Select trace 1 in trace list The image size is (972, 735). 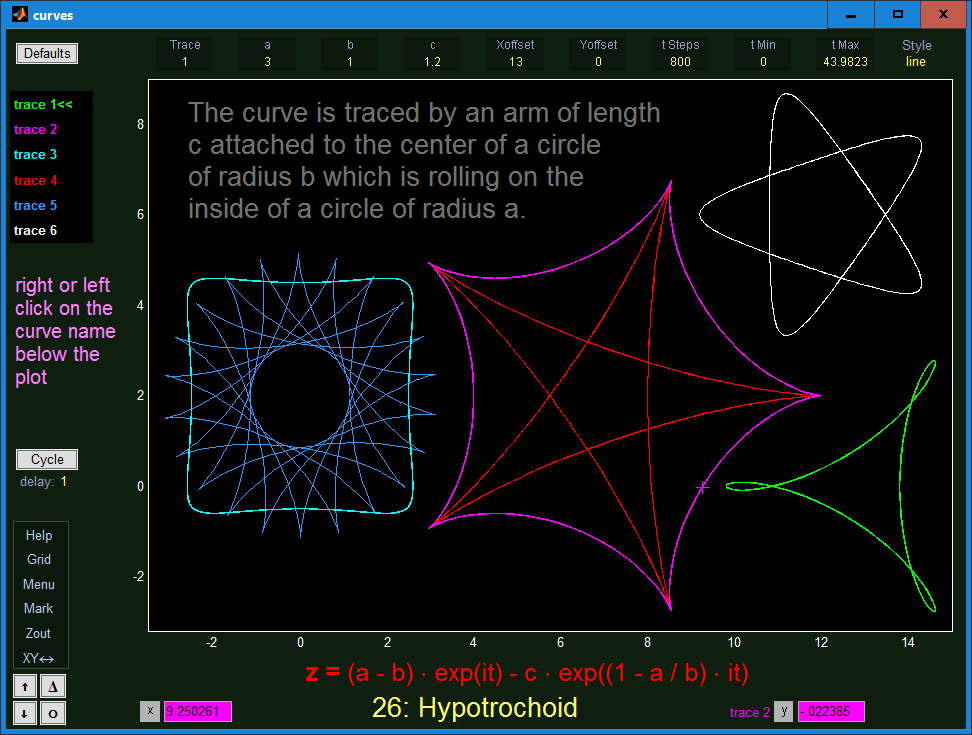(x=43, y=104)
